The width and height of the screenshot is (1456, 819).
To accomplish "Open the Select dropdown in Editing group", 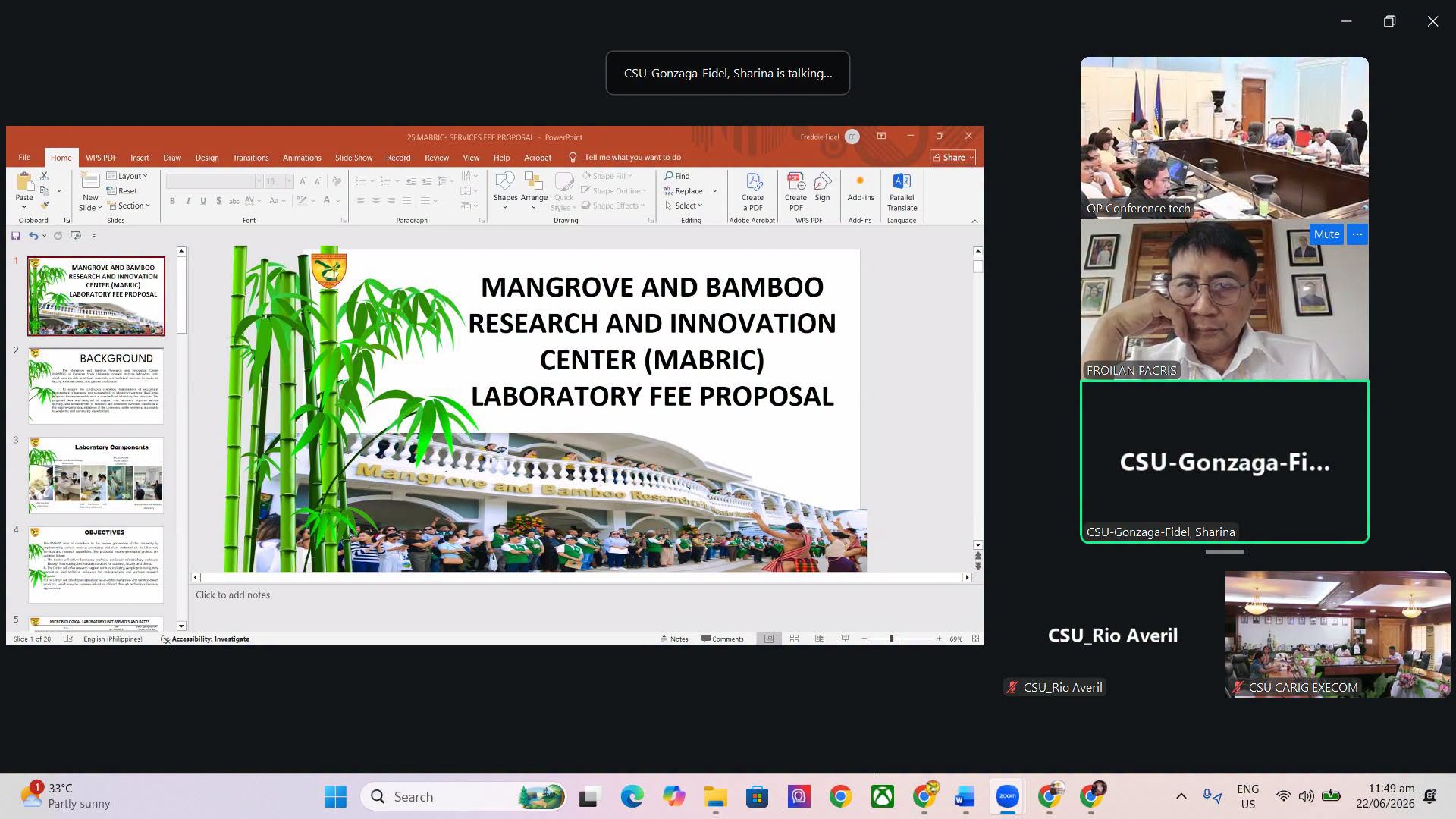I will pos(684,206).
